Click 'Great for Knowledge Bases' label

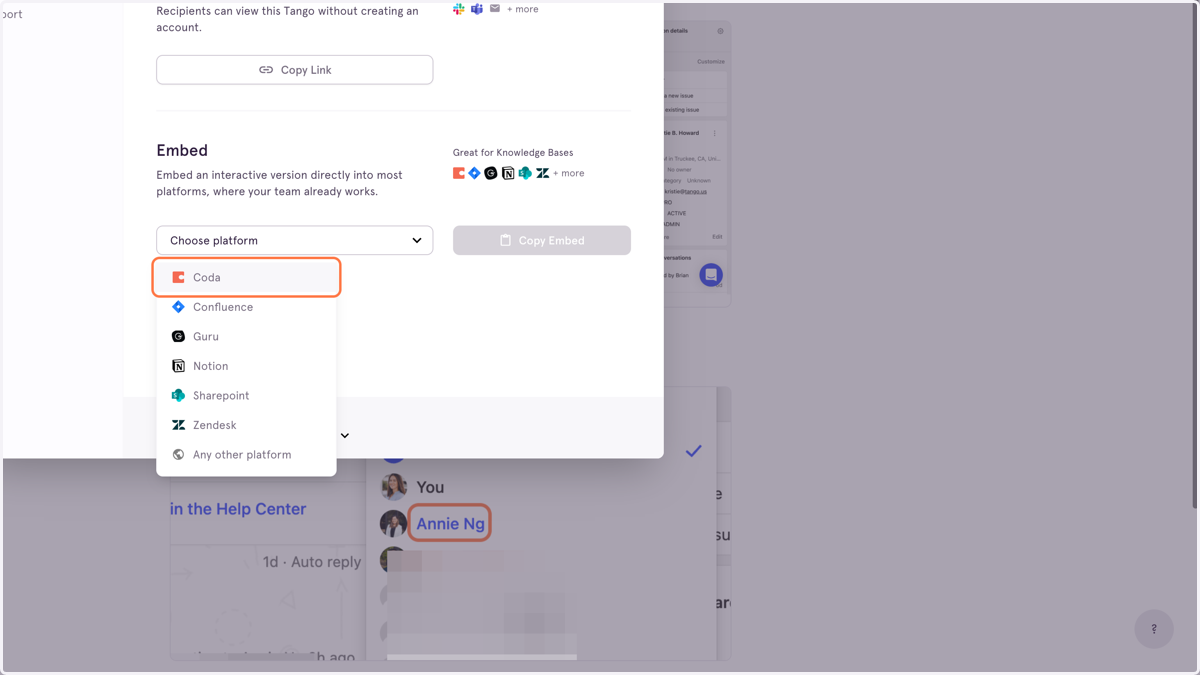click(513, 153)
